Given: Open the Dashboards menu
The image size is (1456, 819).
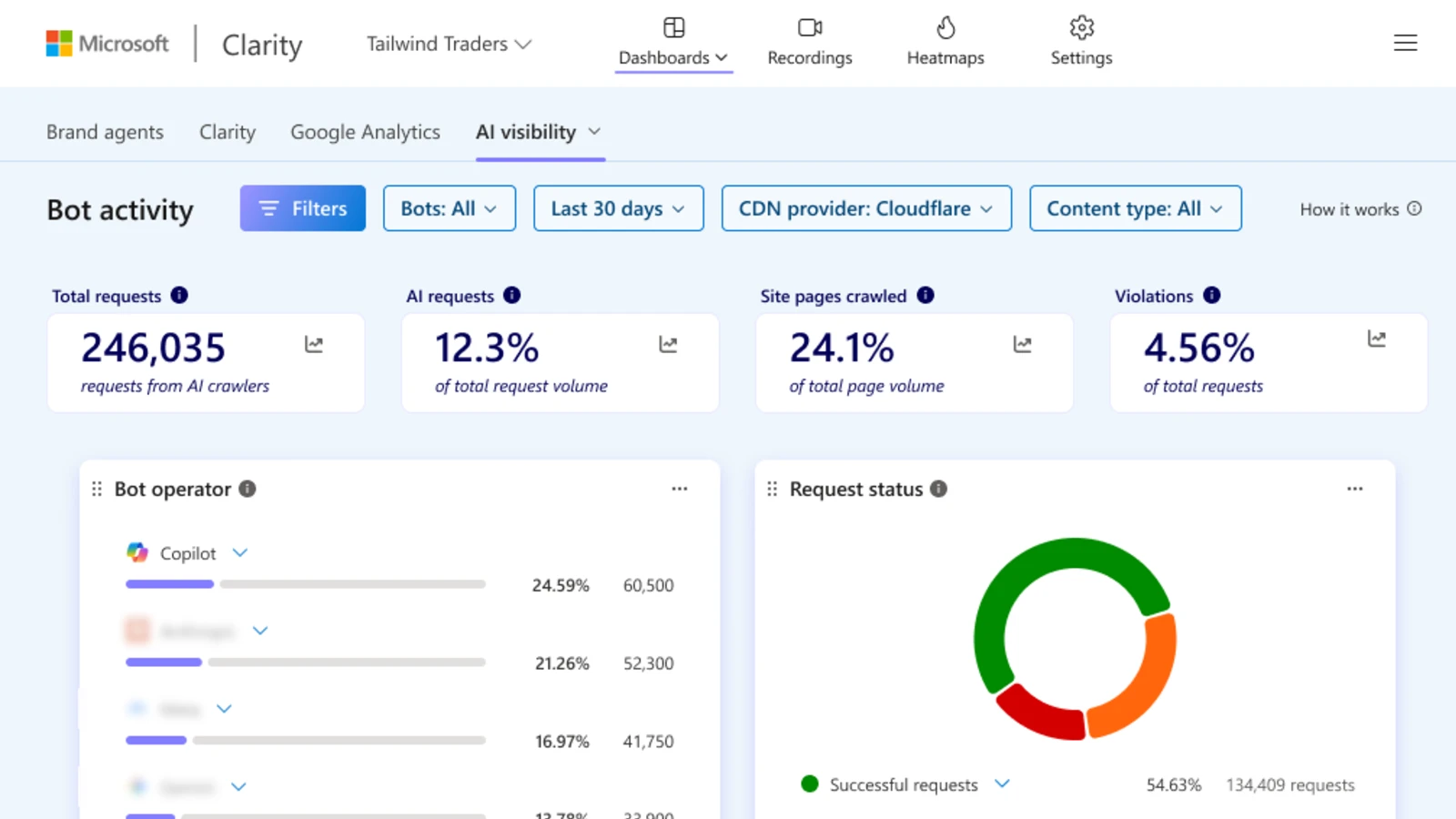Looking at the screenshot, I should (673, 43).
